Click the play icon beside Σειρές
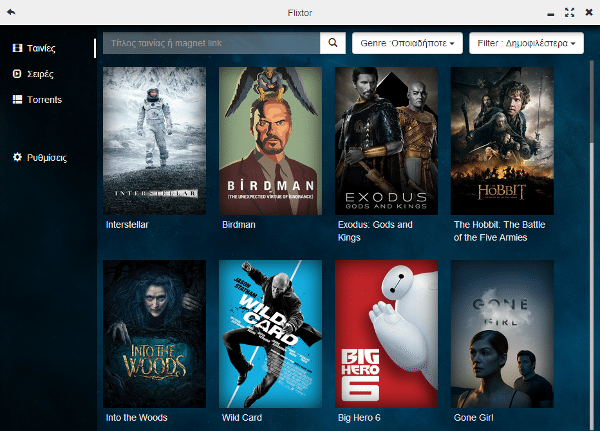Viewport: 600px width, 431px height. click(x=17, y=73)
